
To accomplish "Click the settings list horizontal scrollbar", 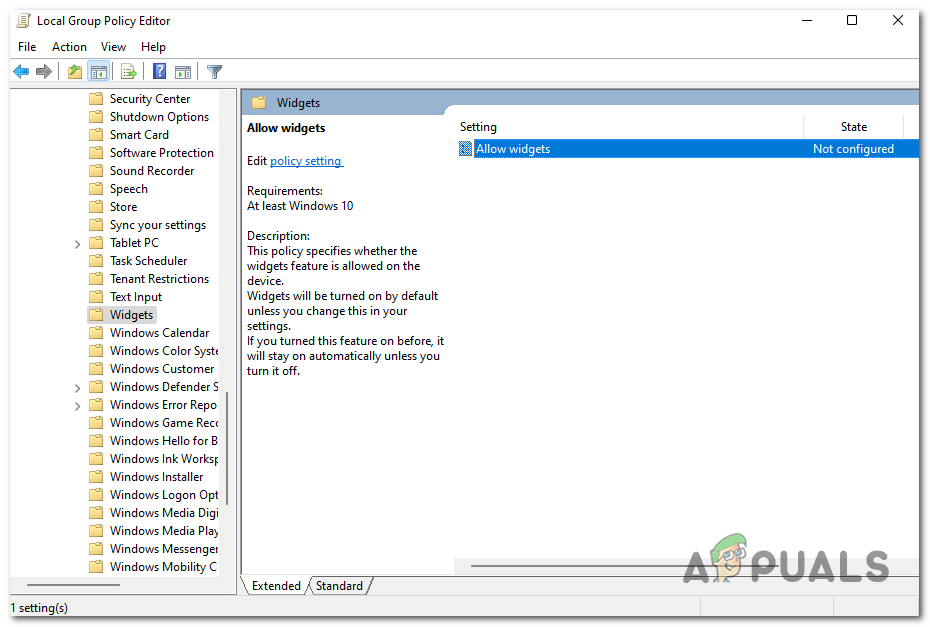I will coord(623,566).
